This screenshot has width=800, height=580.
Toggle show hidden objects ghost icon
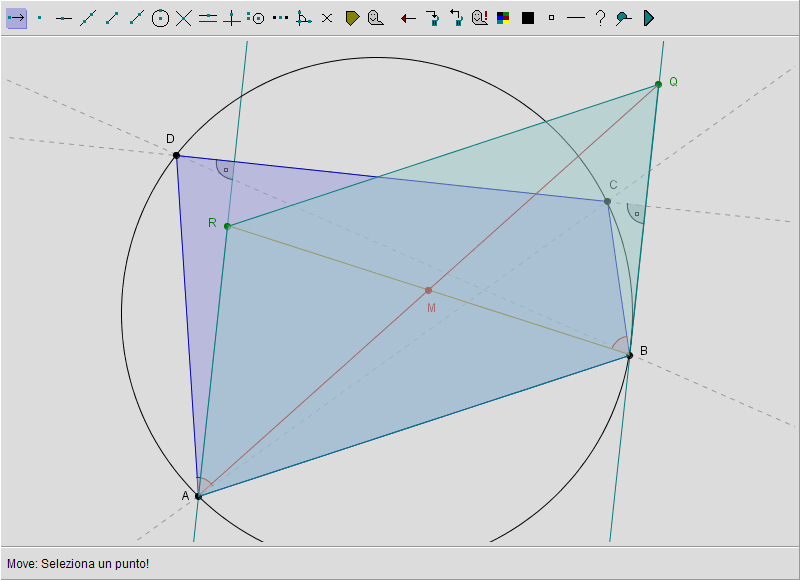coord(480,18)
